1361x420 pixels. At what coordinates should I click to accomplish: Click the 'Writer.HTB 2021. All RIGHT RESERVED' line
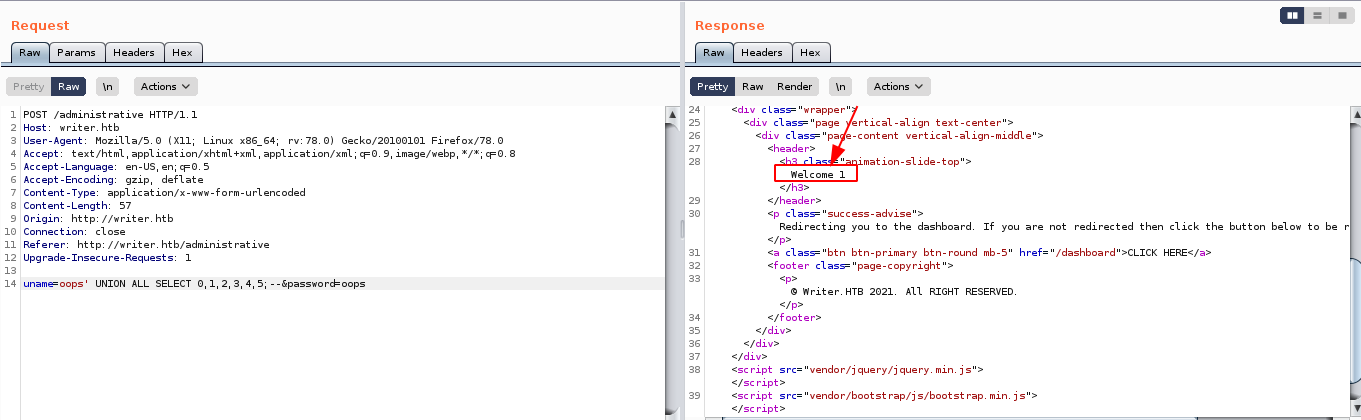click(903, 291)
